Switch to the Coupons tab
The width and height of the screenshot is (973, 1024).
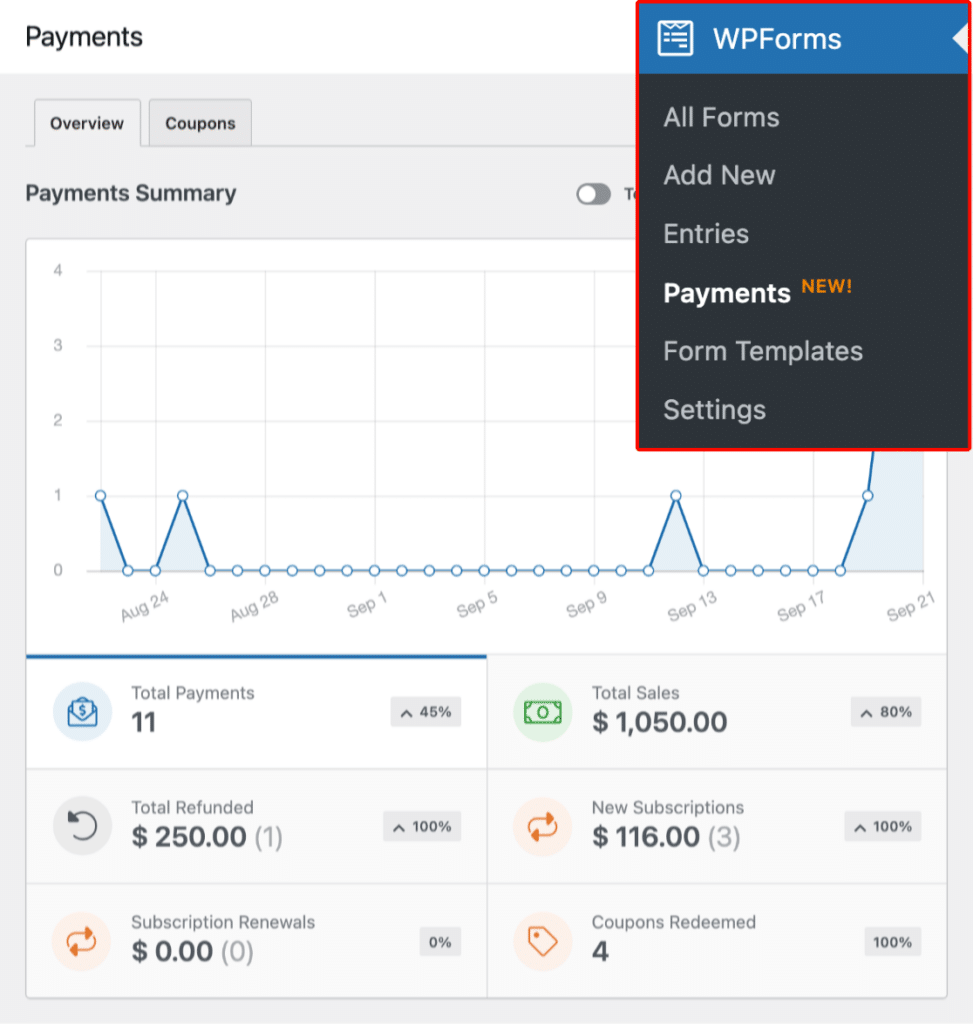199,122
